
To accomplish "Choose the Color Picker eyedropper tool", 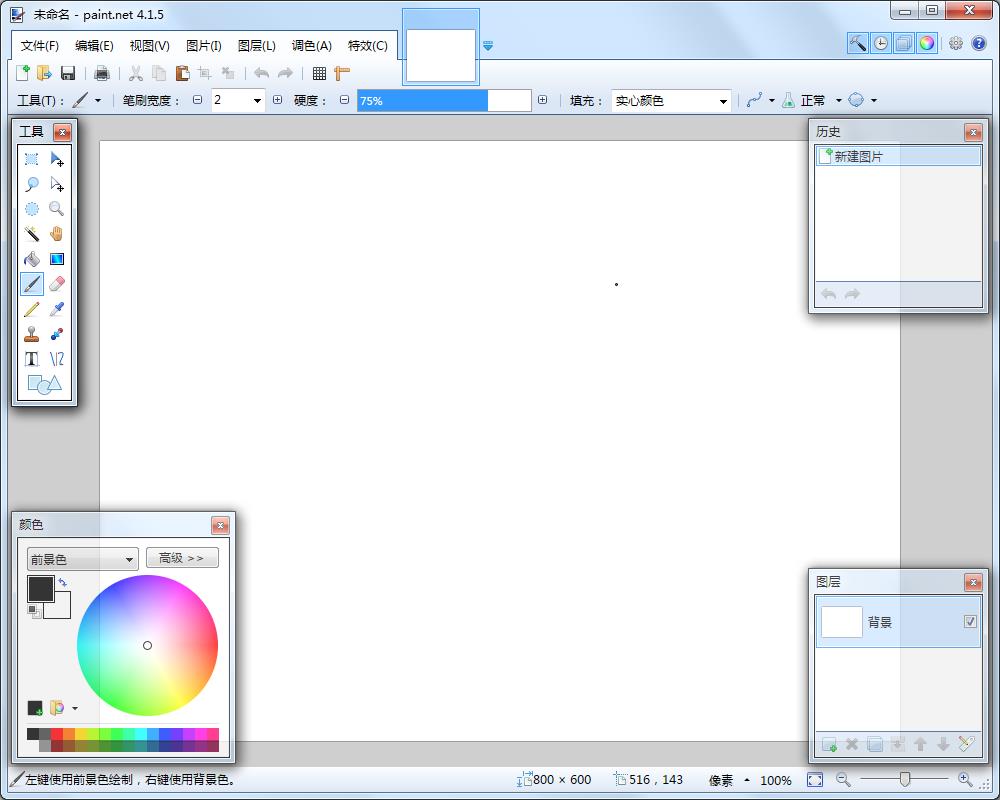I will pyautogui.click(x=57, y=309).
